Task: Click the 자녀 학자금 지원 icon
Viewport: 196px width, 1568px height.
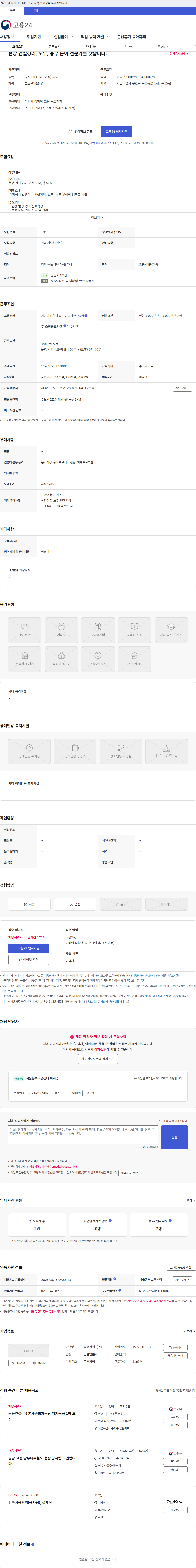Action: pos(171,630)
